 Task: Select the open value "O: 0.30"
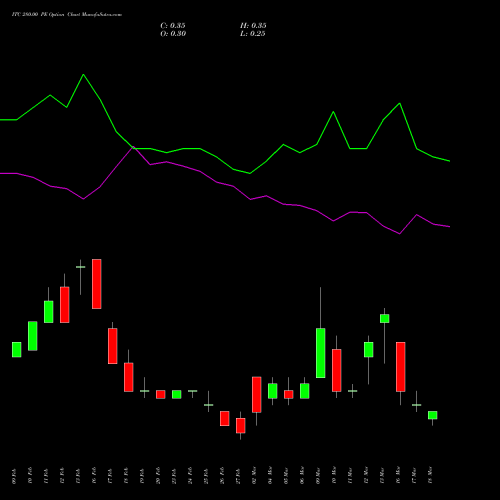click(x=173, y=34)
